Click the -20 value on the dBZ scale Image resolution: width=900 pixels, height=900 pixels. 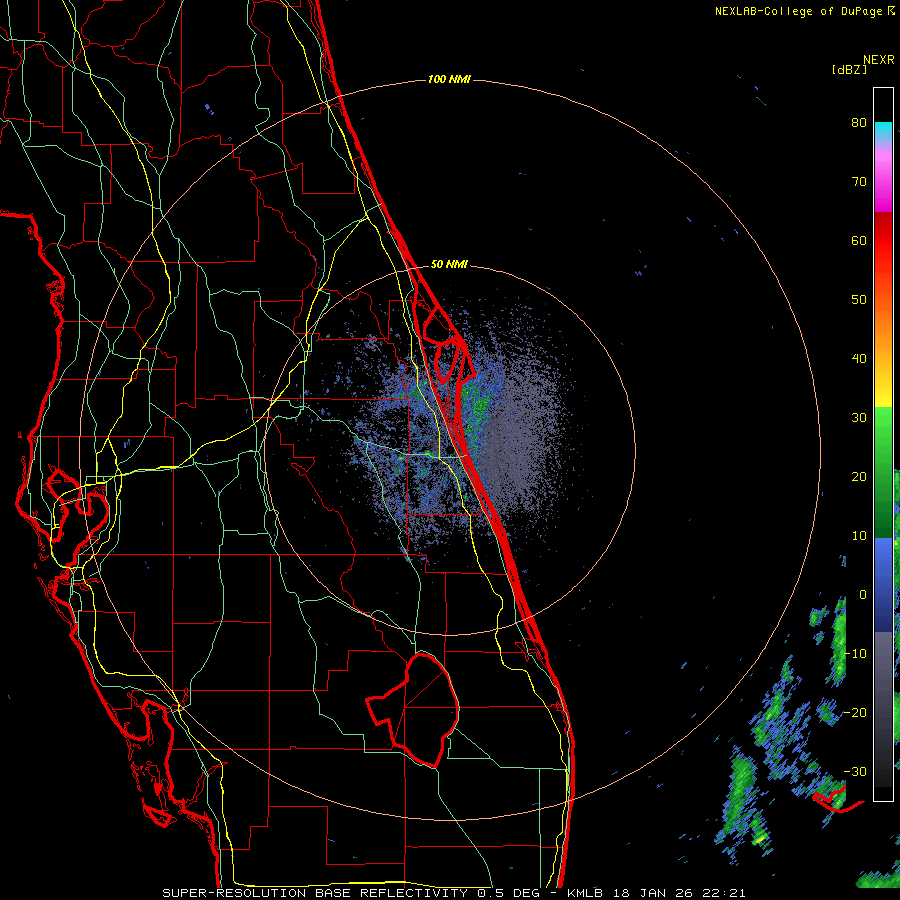point(855,712)
